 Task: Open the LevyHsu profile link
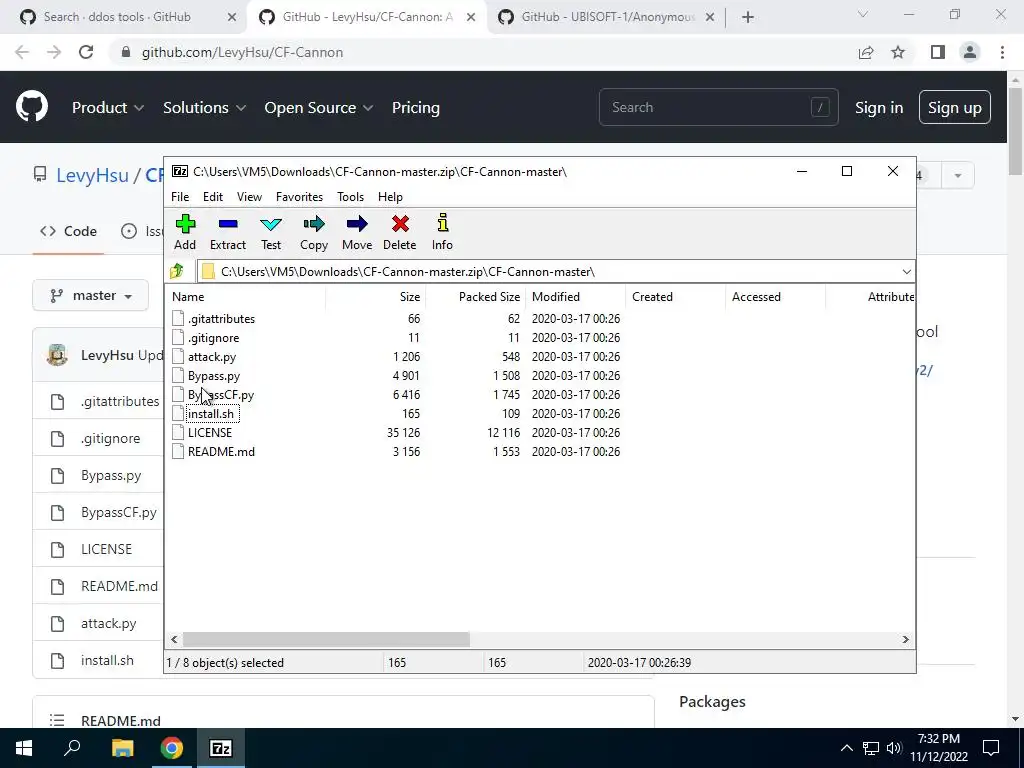pos(92,175)
